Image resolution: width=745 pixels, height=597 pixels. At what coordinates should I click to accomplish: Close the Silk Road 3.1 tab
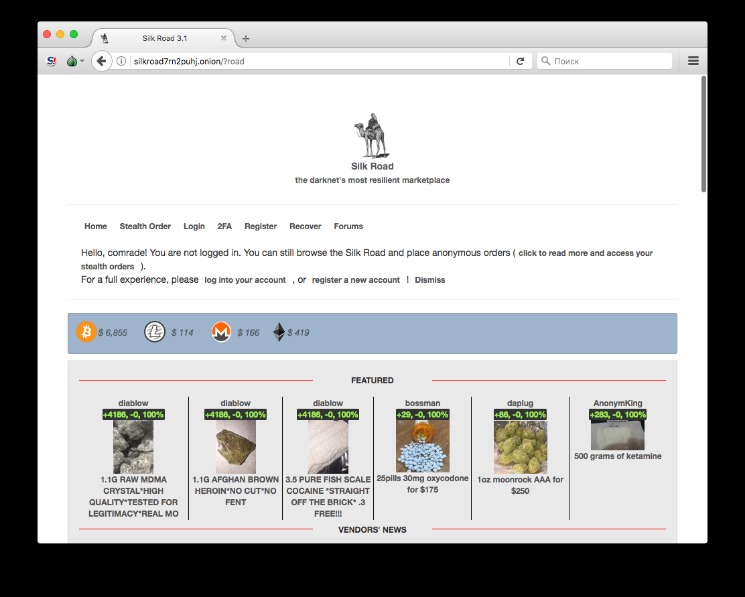click(224, 38)
